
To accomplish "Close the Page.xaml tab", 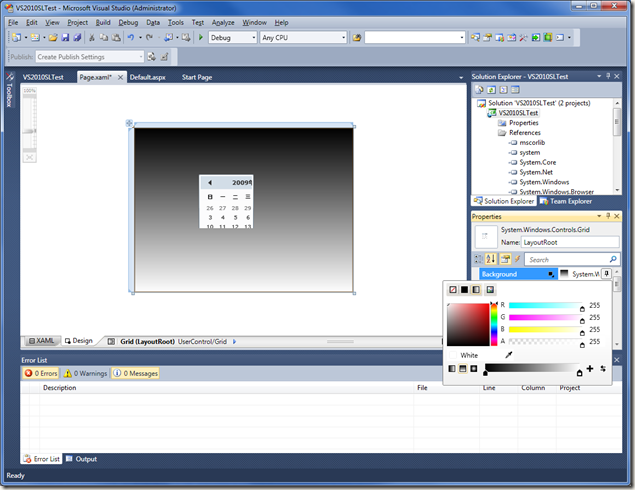I will (x=120, y=77).
